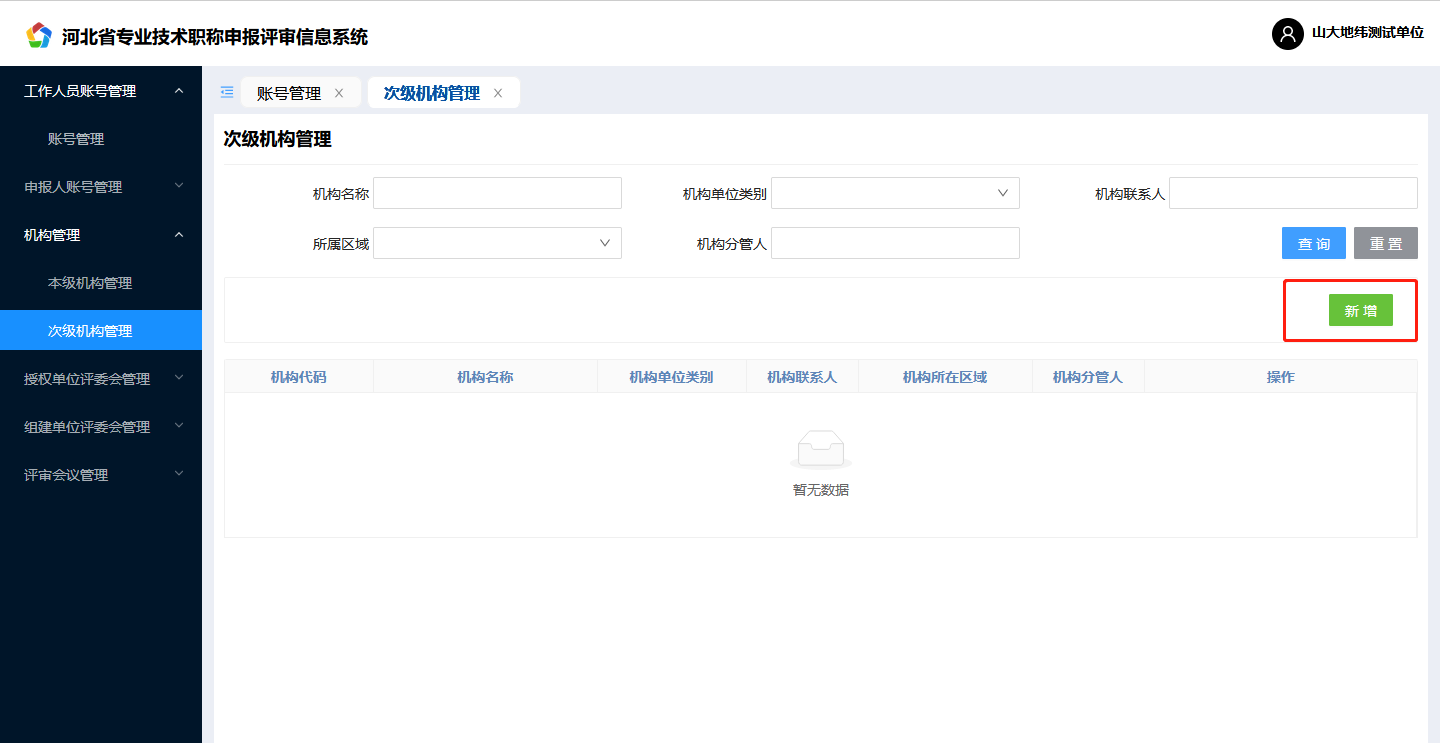
Task: Click the person silhouette icon in top-right corner
Action: coord(1287,33)
